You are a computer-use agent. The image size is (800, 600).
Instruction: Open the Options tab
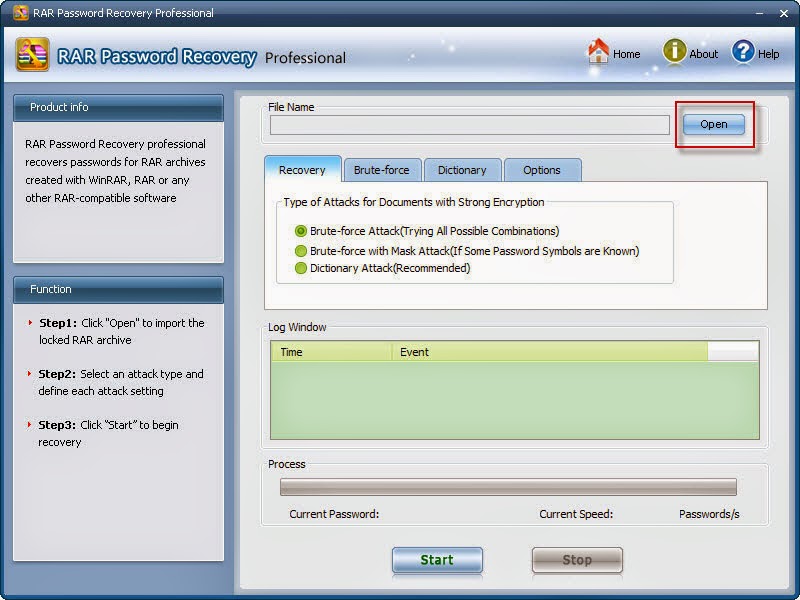(x=542, y=170)
